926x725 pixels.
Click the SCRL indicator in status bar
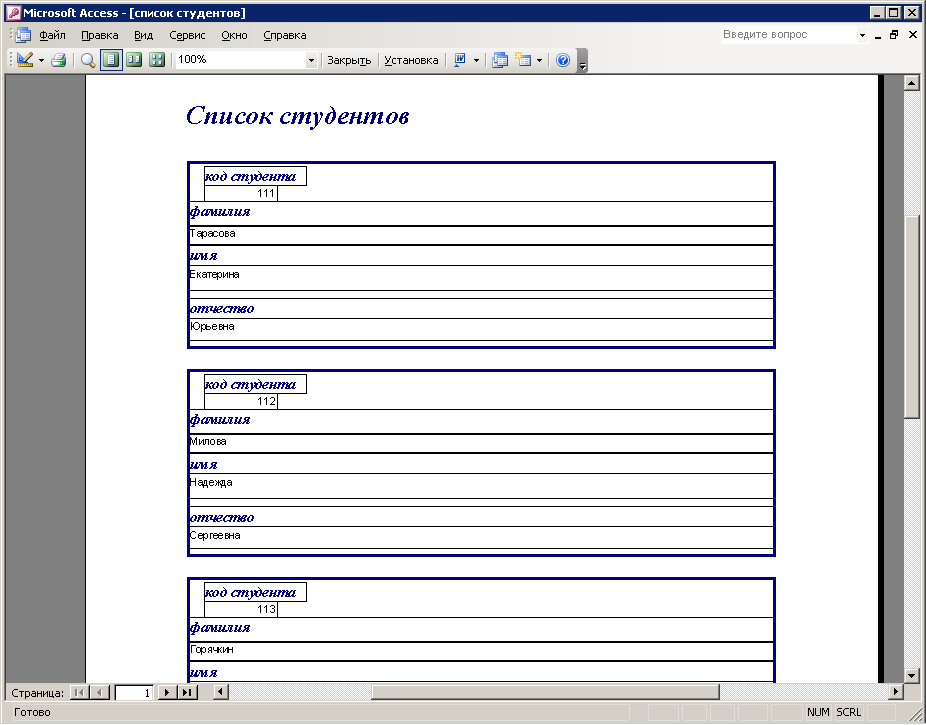849,712
